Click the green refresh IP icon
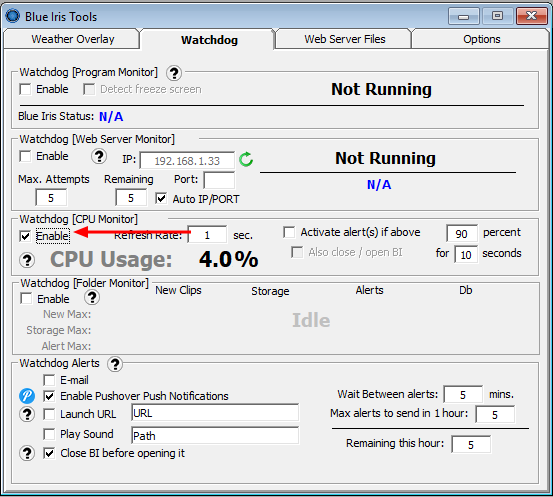The image size is (553, 497). (246, 159)
